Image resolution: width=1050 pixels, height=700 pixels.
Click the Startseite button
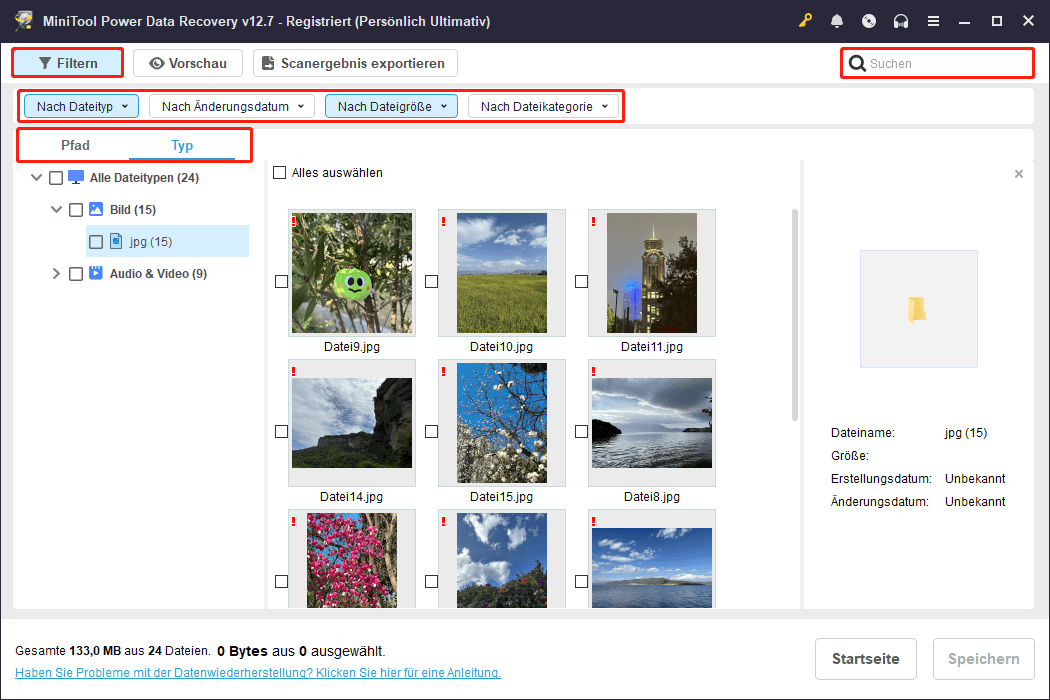(x=865, y=659)
